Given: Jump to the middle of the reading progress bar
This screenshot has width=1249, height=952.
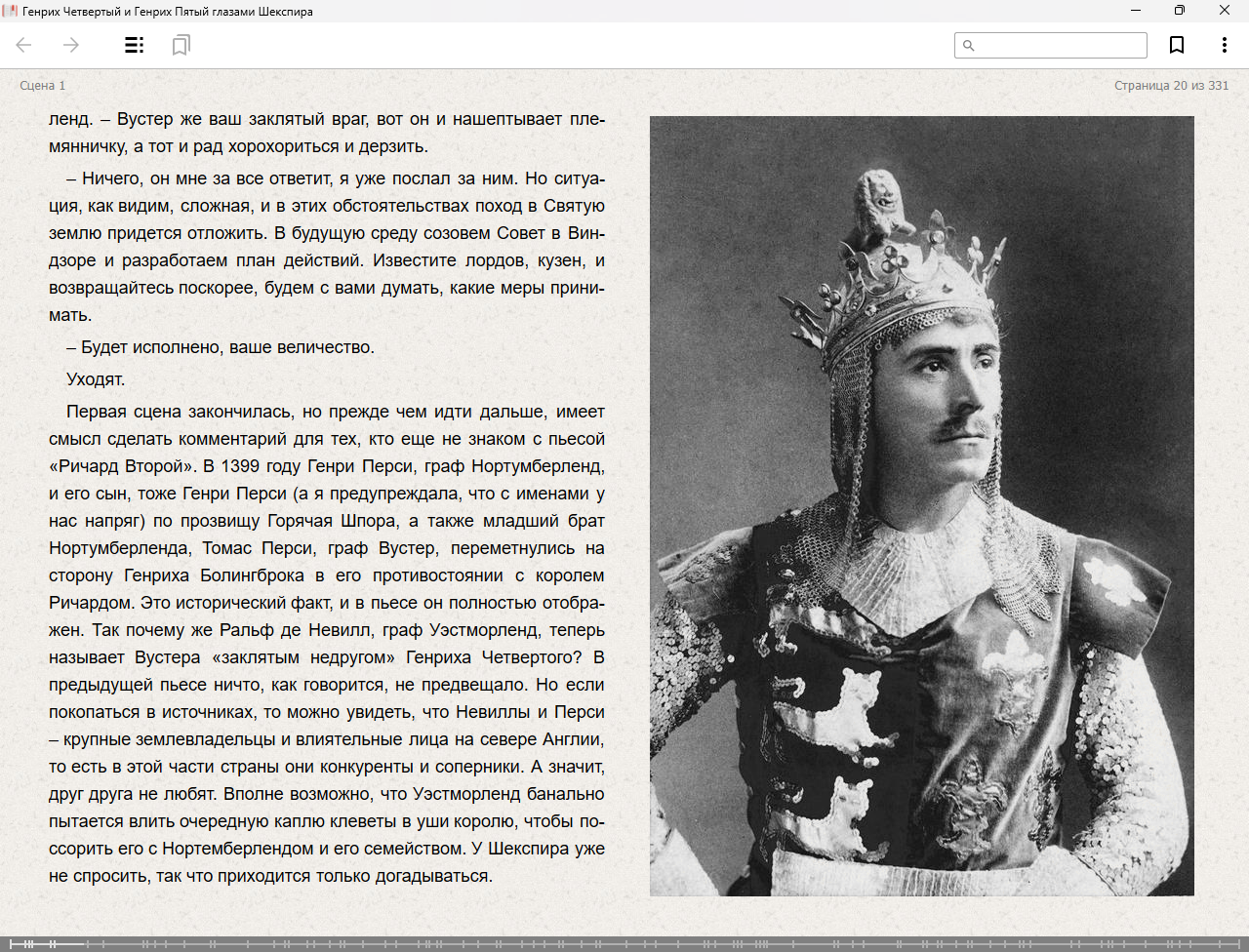Looking at the screenshot, I should (624, 943).
